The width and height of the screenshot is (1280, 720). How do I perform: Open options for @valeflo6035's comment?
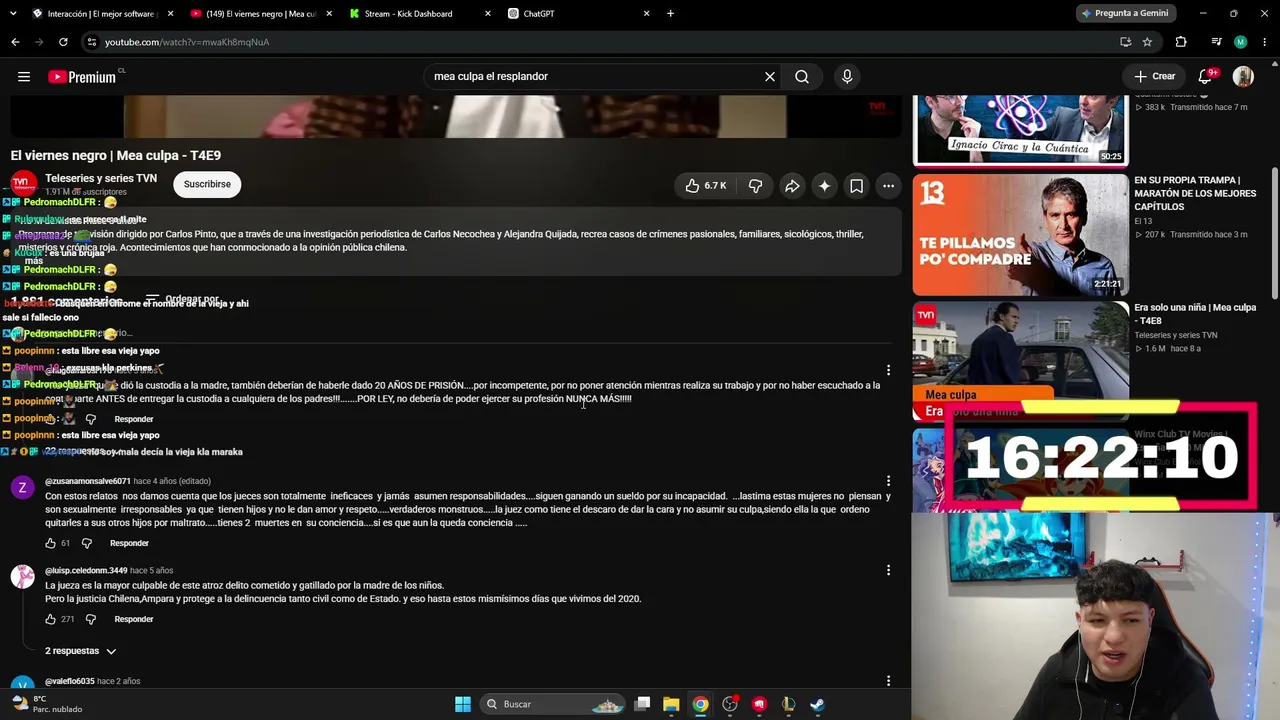click(x=888, y=681)
